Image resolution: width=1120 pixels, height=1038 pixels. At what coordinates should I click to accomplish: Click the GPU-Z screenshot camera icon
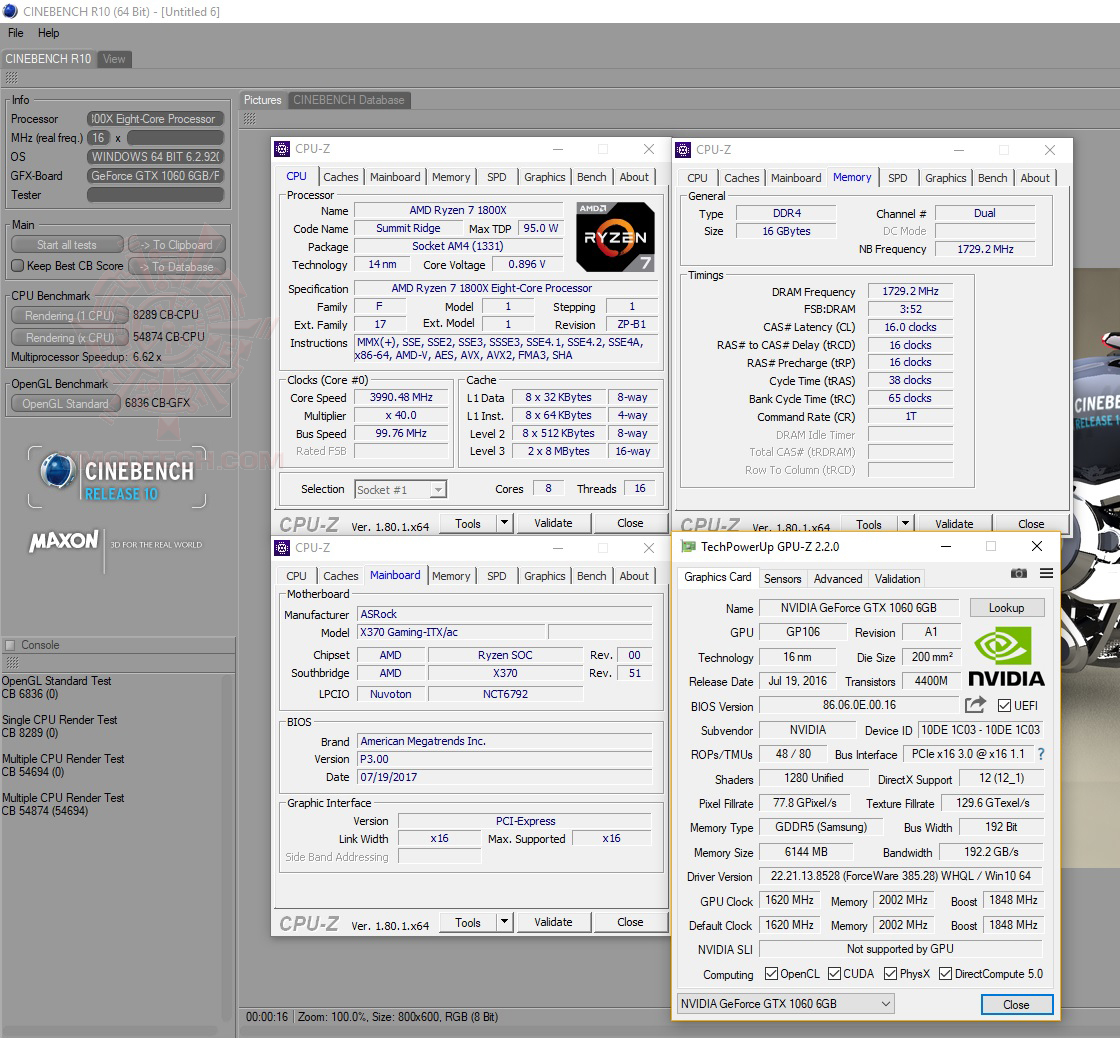tap(1018, 573)
